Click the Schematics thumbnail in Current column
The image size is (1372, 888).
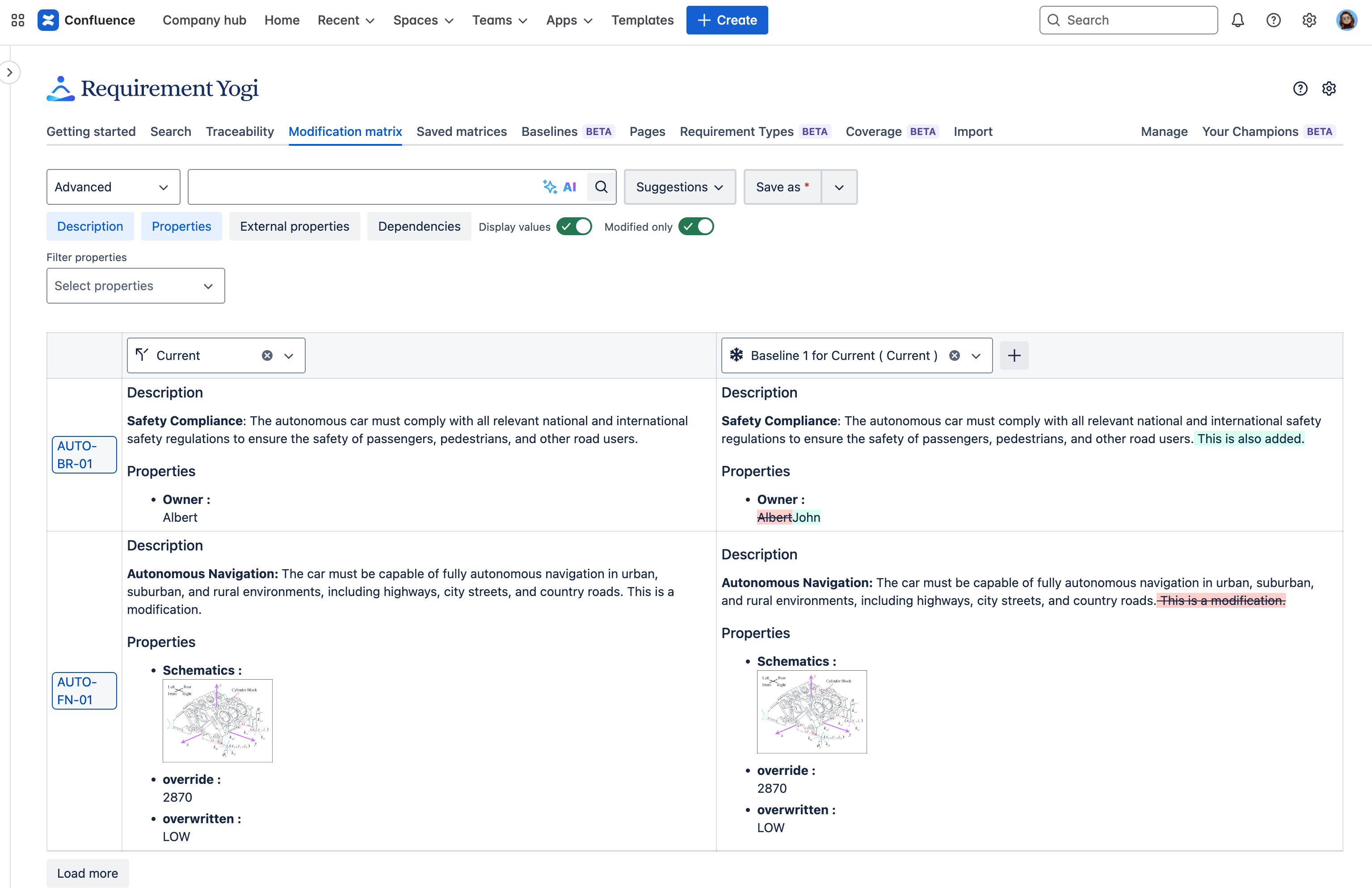coord(217,721)
